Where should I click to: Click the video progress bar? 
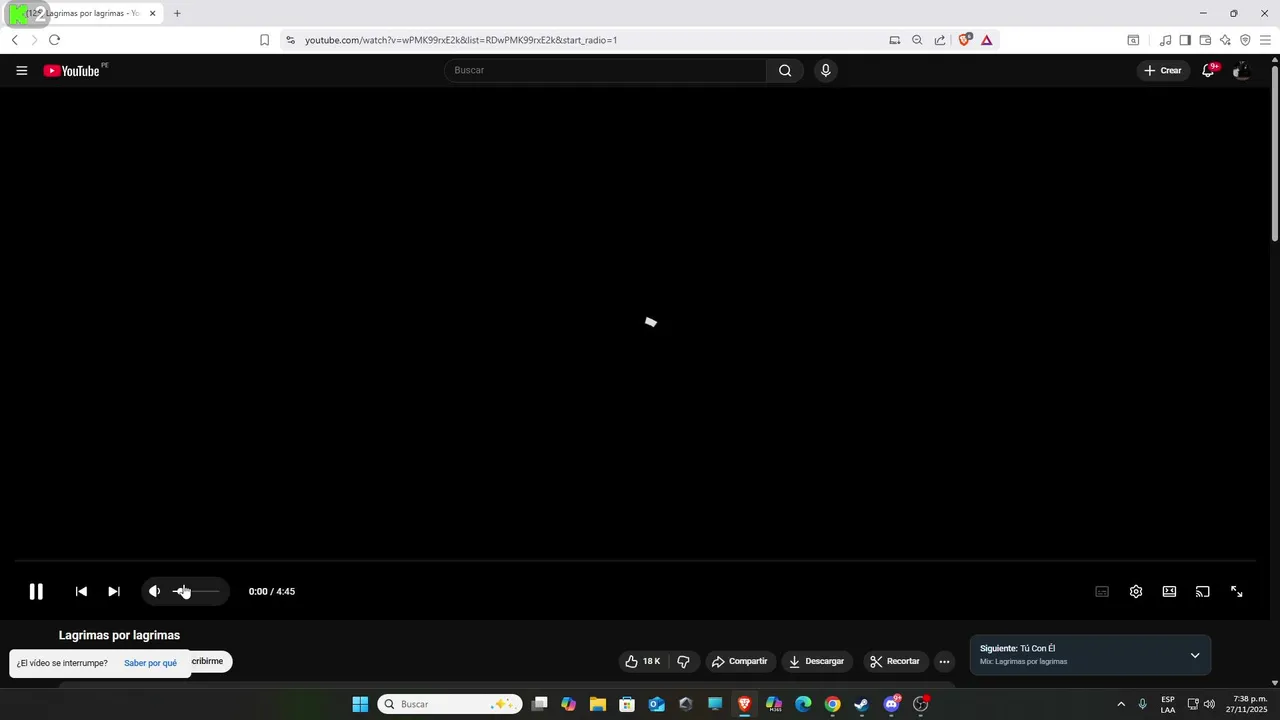tap(635, 561)
